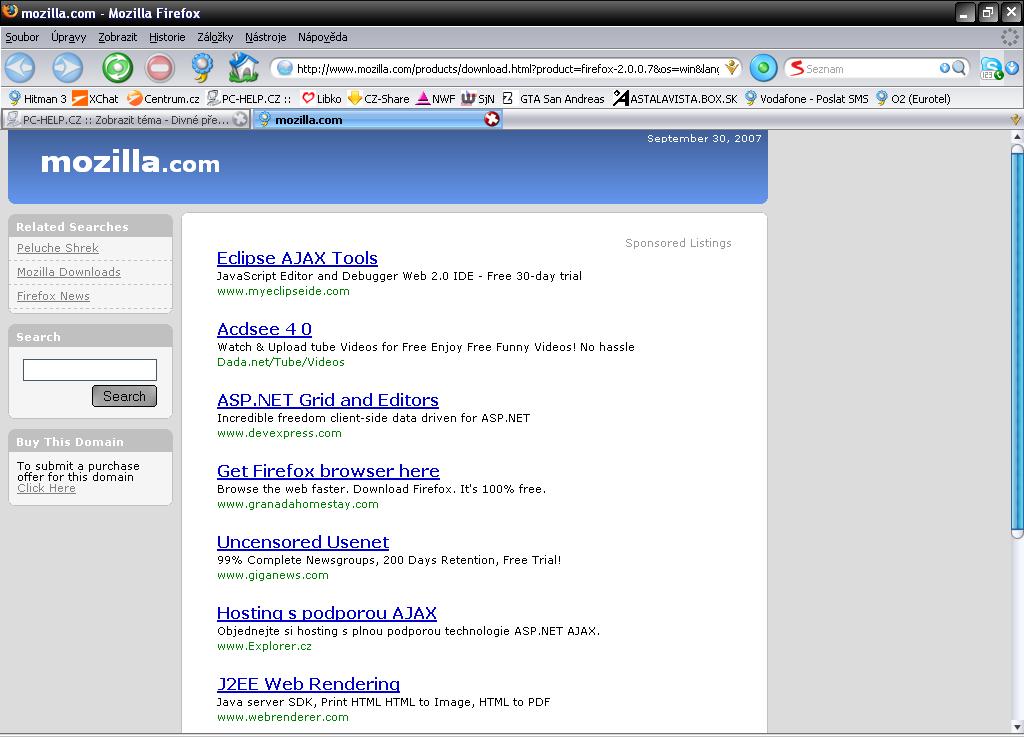Open the Get Firefox browser here link
The width and height of the screenshot is (1024, 737).
[x=328, y=471]
